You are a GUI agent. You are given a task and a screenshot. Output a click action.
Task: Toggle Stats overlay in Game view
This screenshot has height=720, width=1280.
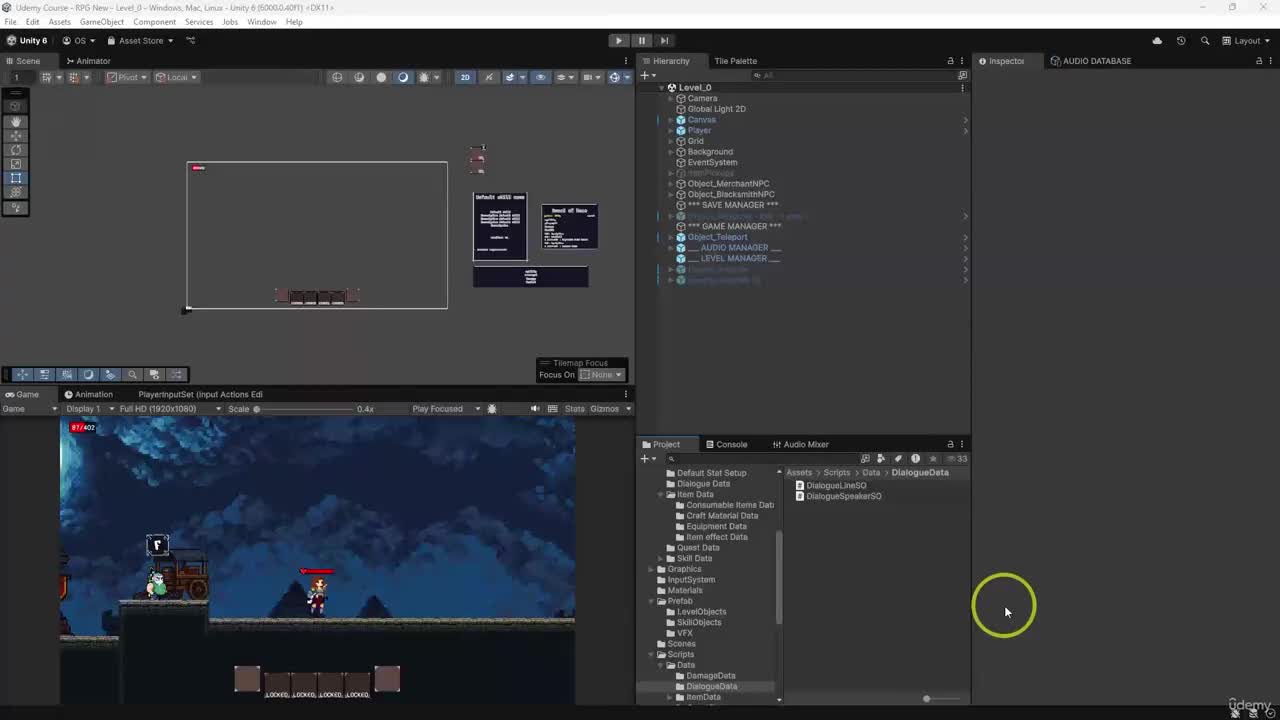575,409
